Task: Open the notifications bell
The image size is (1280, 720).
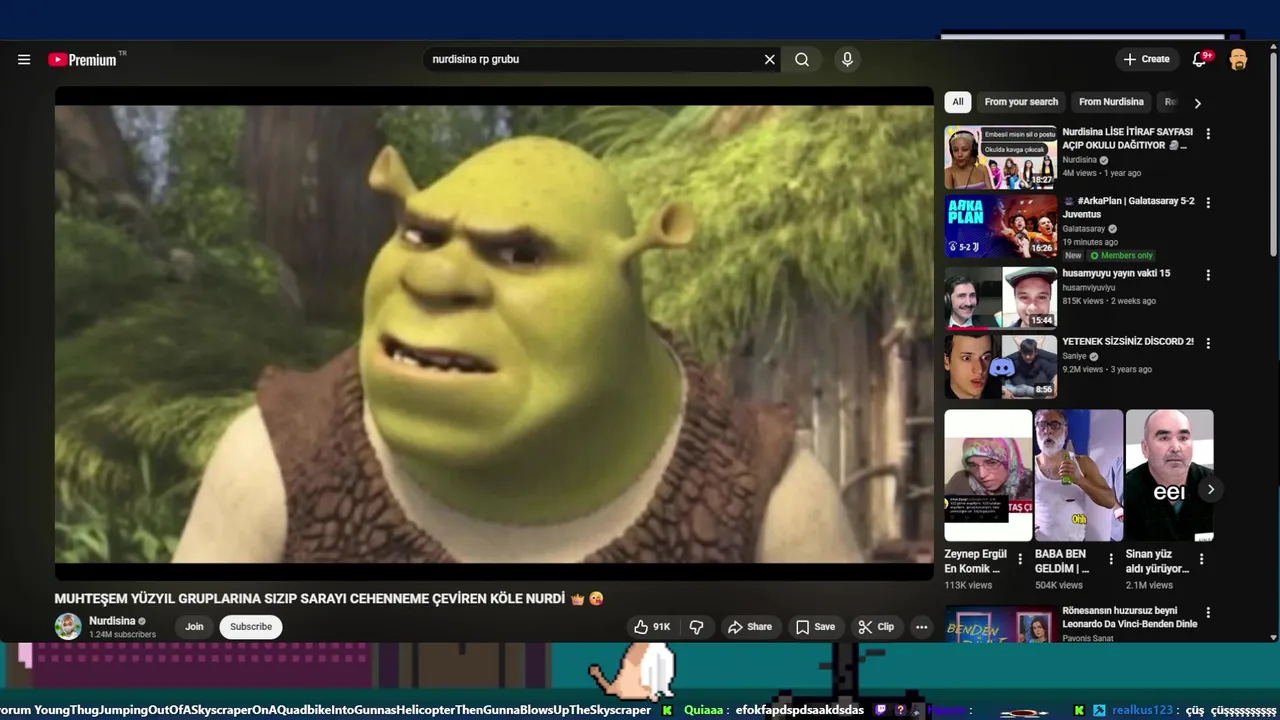Action: [1200, 59]
